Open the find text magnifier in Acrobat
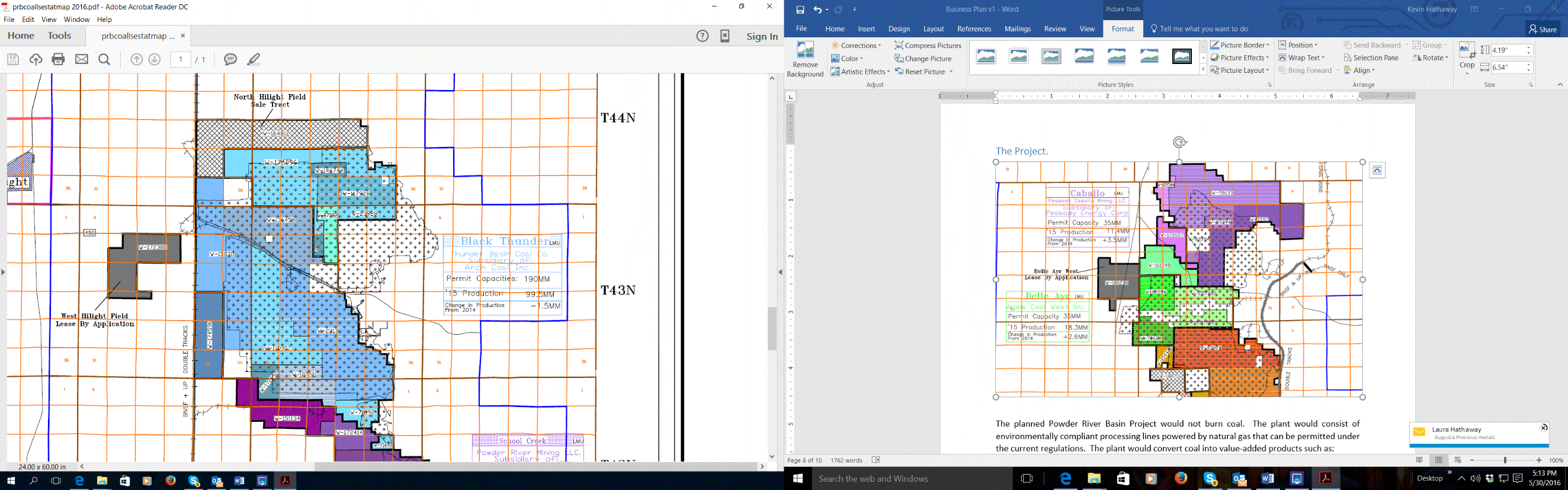This screenshot has width=1568, height=490. (104, 59)
